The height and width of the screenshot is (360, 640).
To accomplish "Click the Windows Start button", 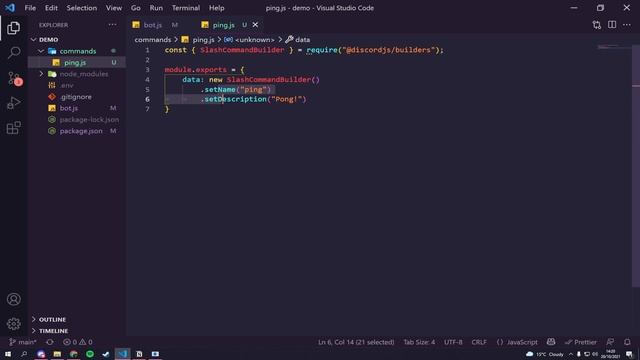I will tap(8, 354).
